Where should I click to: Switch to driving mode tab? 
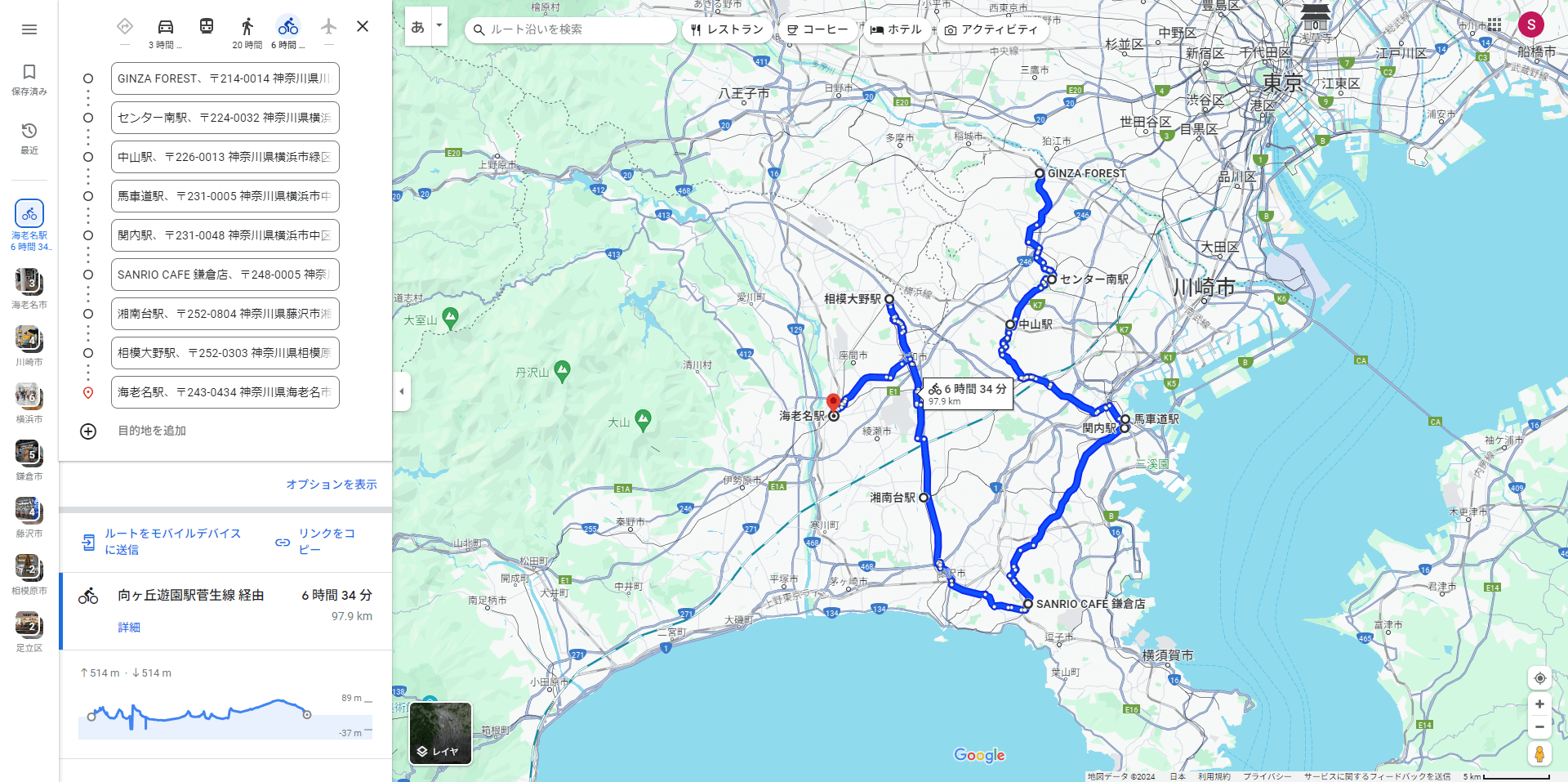click(166, 33)
